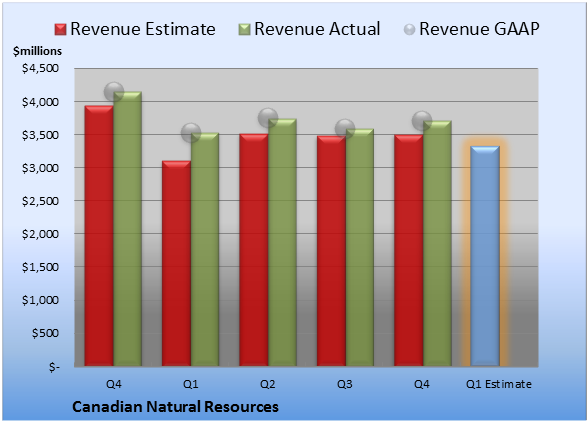Click the "$millions" axis unit label

click(x=38, y=51)
